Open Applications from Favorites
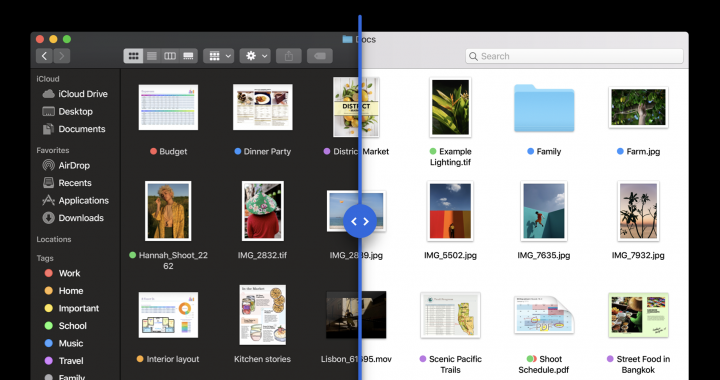720x380 pixels. 76,200
